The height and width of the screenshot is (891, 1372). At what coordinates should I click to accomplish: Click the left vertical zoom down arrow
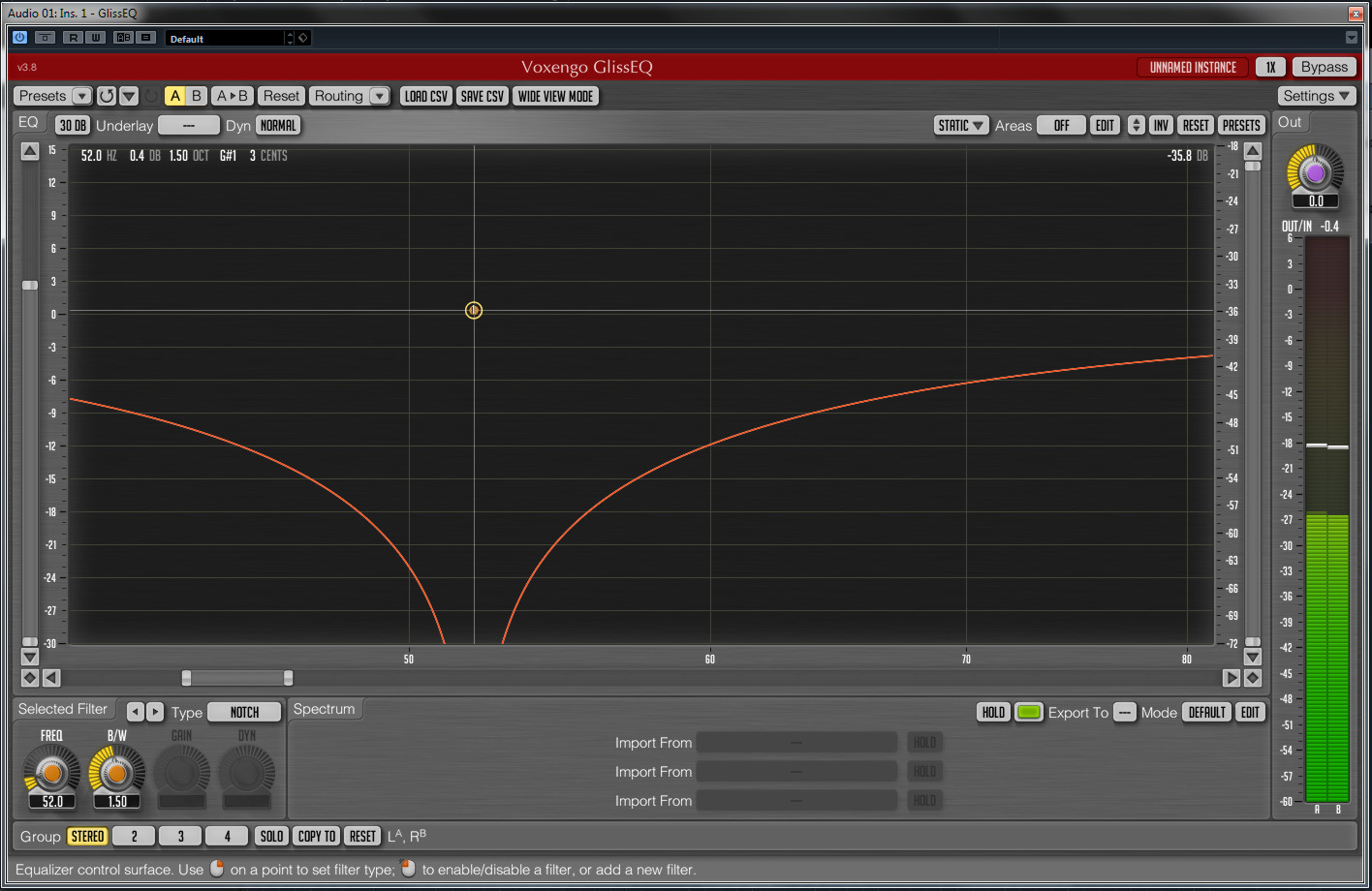click(30, 657)
